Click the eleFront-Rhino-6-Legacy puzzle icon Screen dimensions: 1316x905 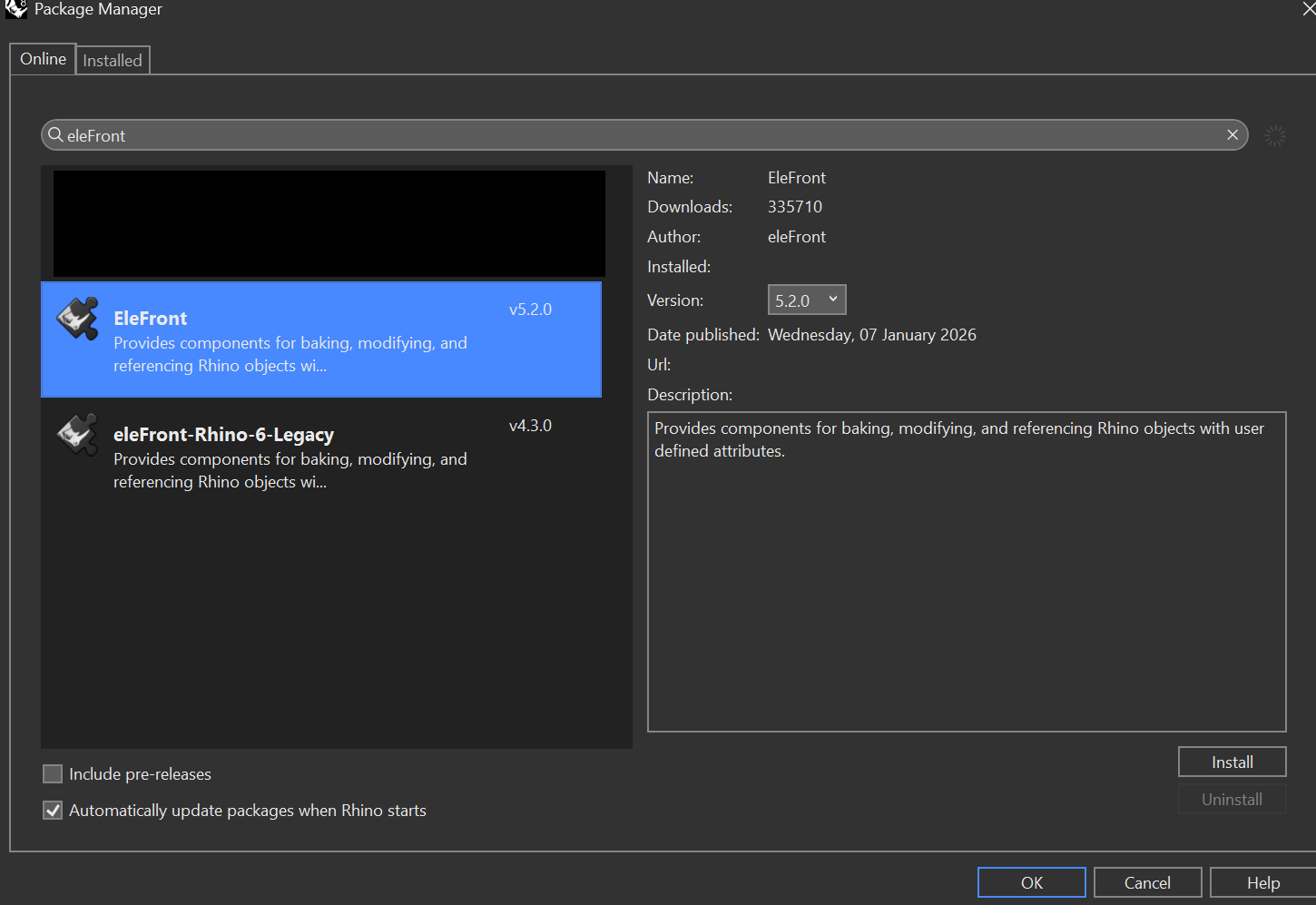[x=78, y=435]
